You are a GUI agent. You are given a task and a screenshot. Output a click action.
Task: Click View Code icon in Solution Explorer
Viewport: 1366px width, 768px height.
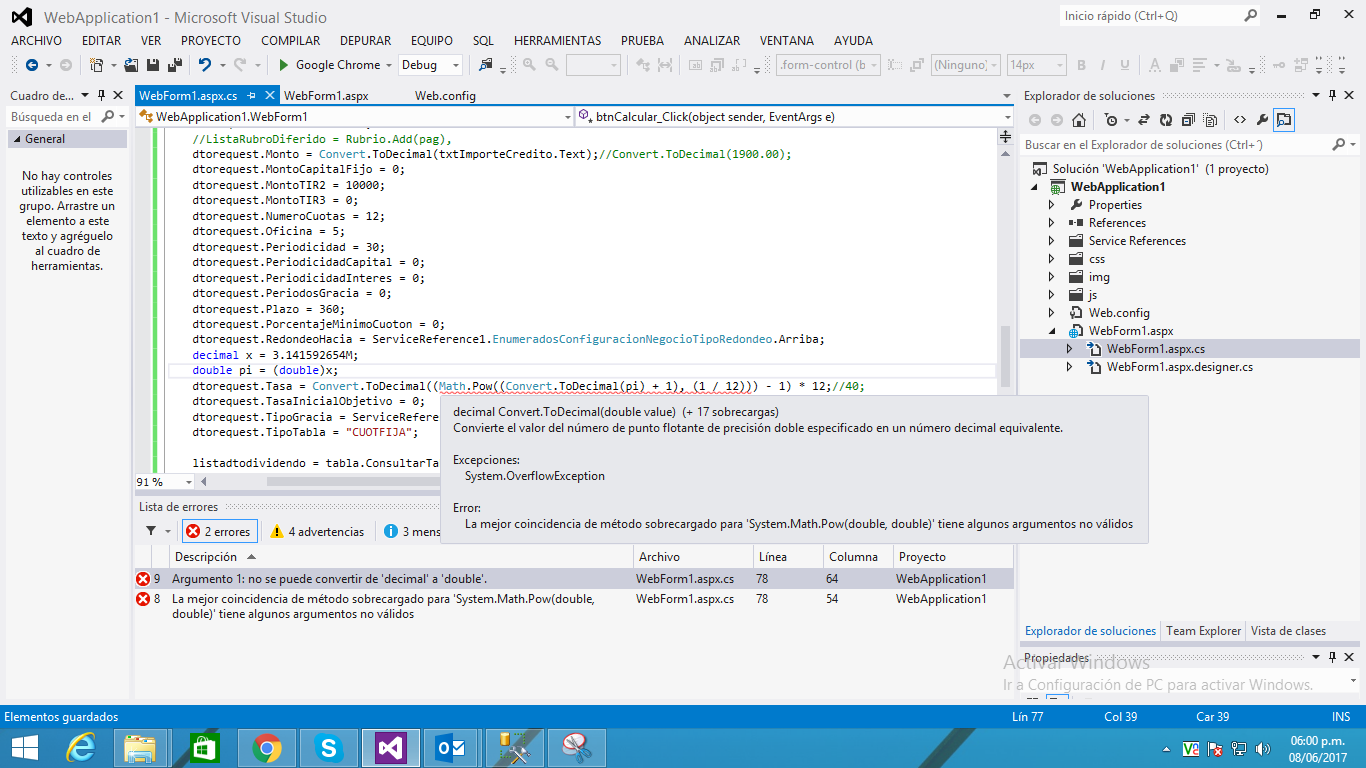point(1239,120)
